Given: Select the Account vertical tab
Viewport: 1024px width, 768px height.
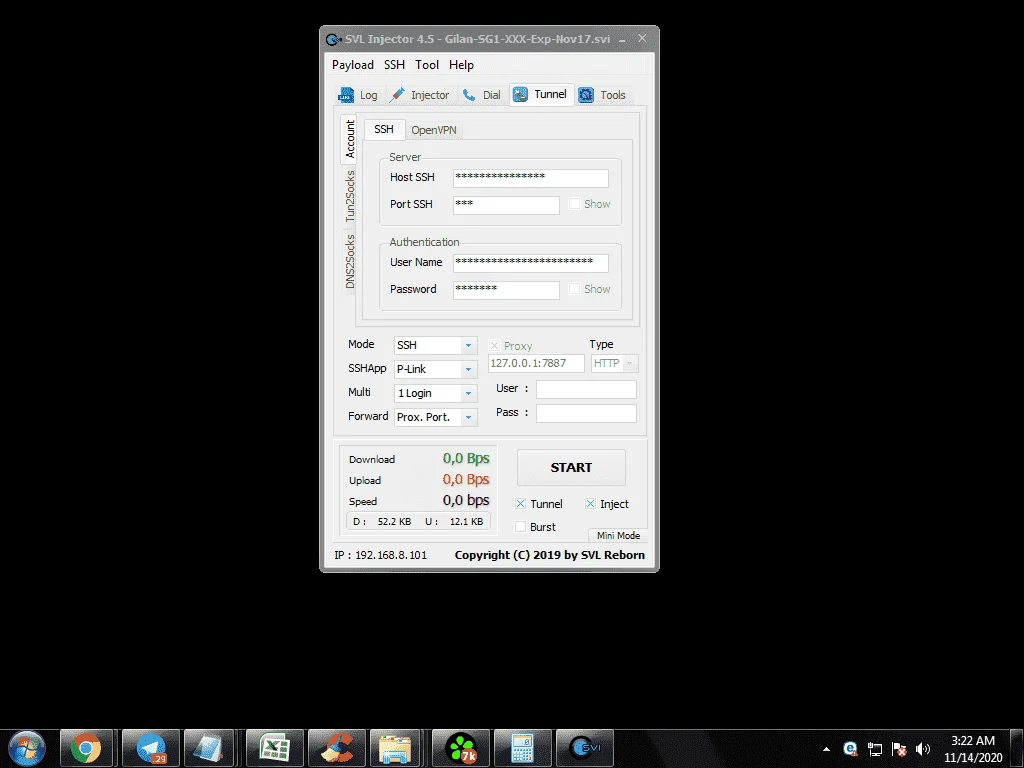Looking at the screenshot, I should pos(349,139).
